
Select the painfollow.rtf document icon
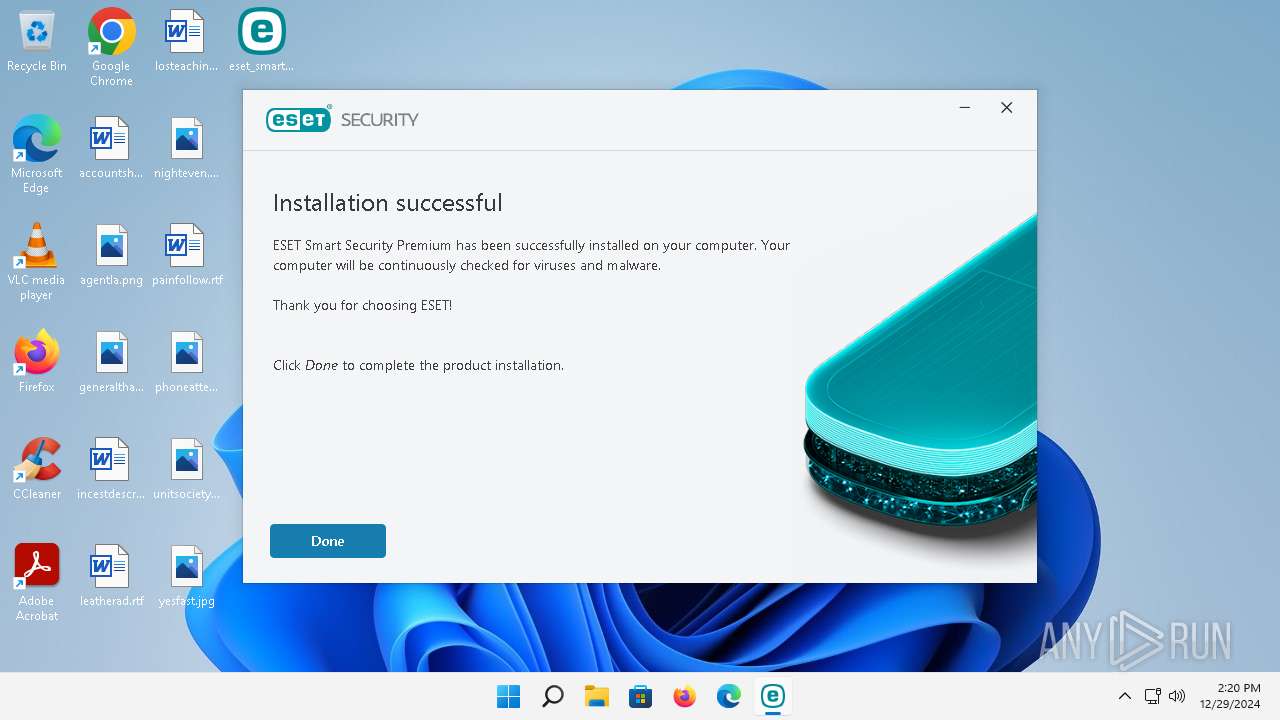[187, 256]
